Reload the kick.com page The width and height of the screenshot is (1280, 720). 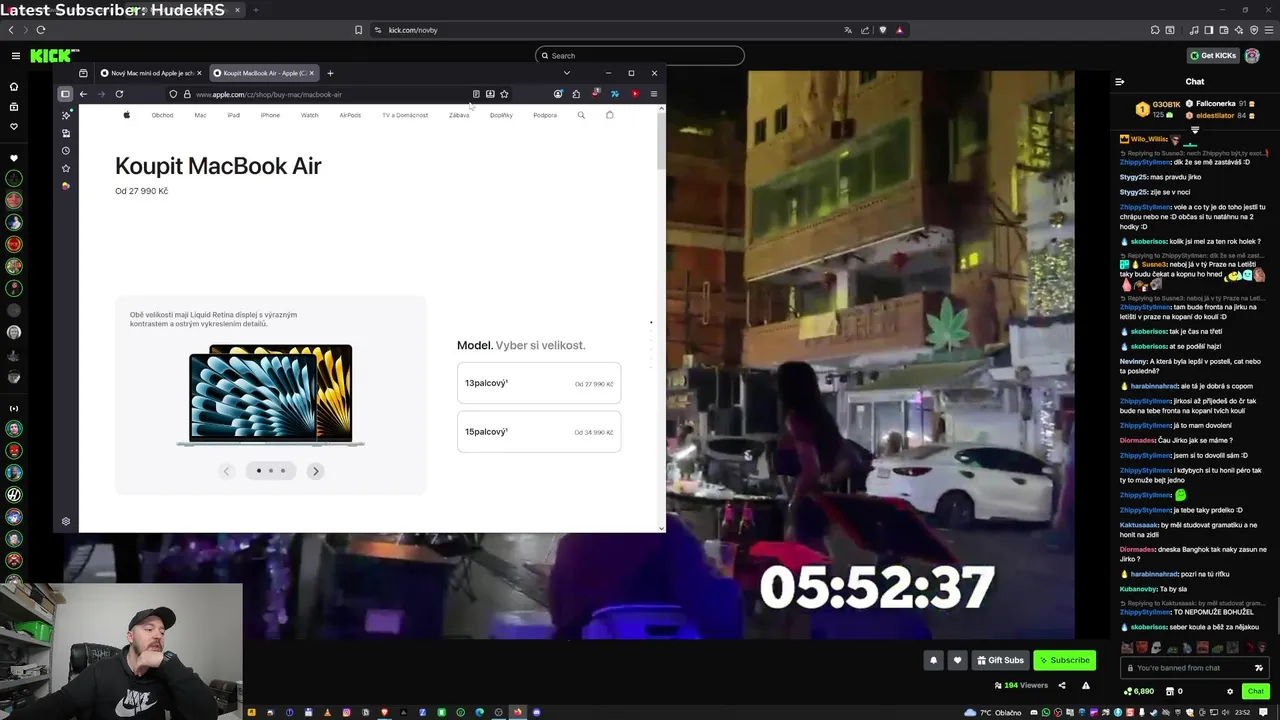[41, 30]
